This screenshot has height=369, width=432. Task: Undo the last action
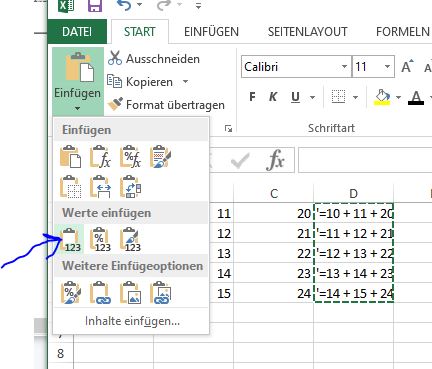(x=124, y=5)
